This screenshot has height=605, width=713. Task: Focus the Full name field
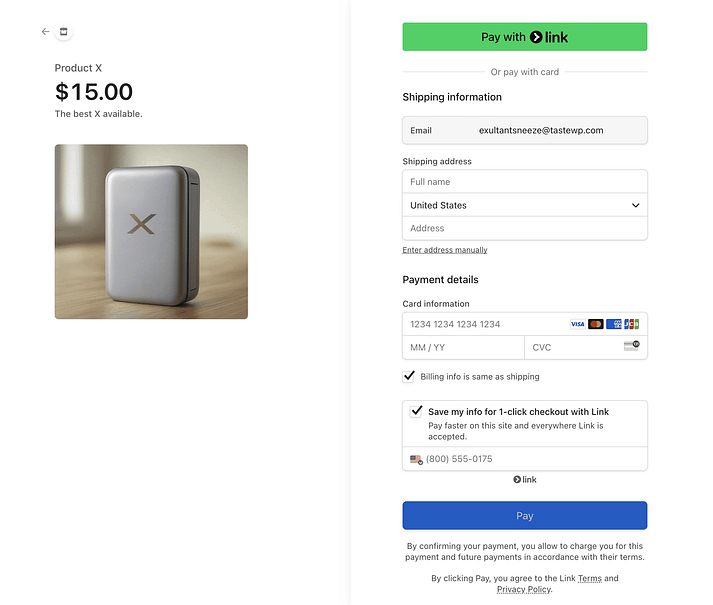coord(524,182)
